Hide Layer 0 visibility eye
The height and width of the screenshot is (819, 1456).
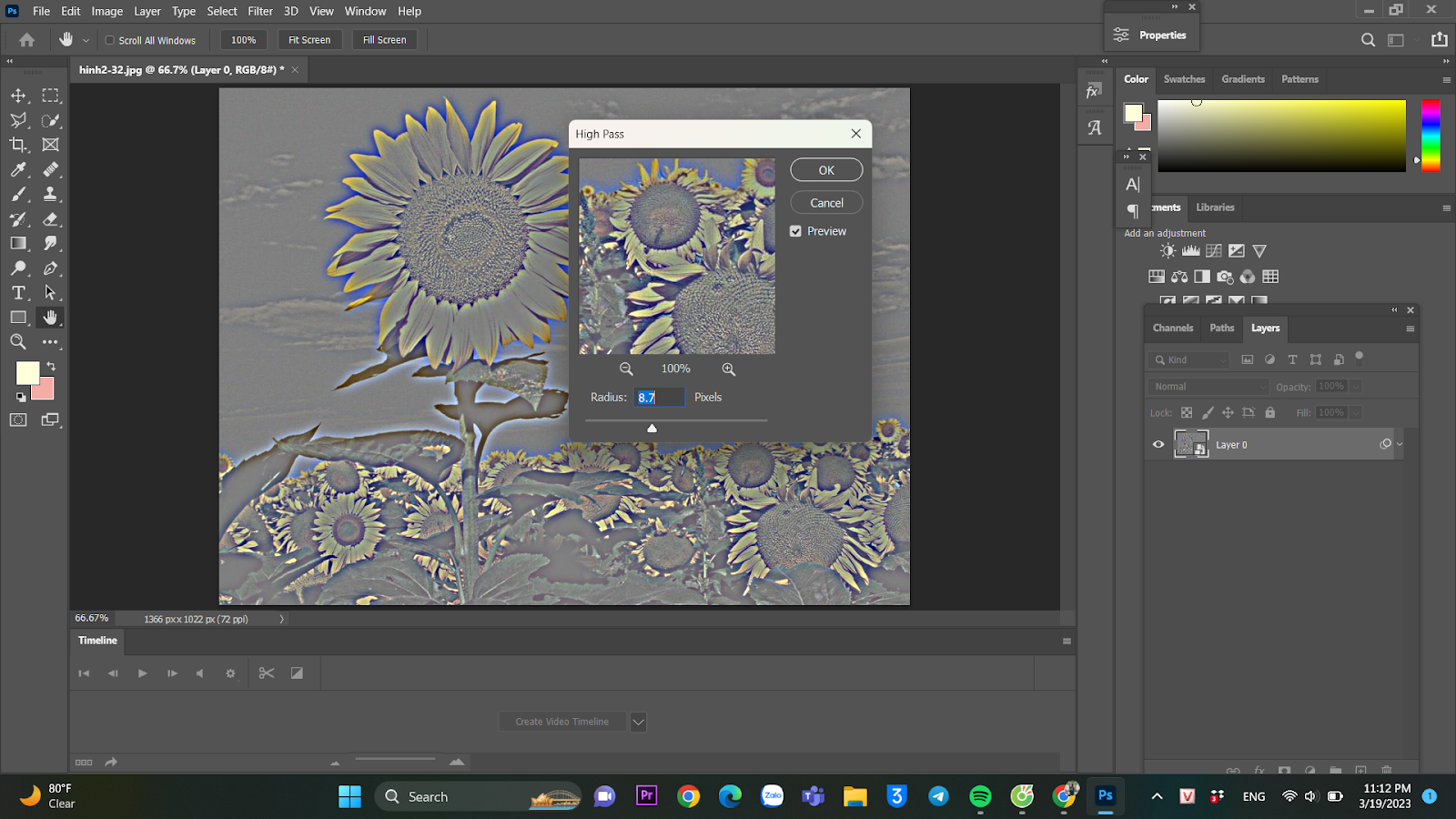1158,444
